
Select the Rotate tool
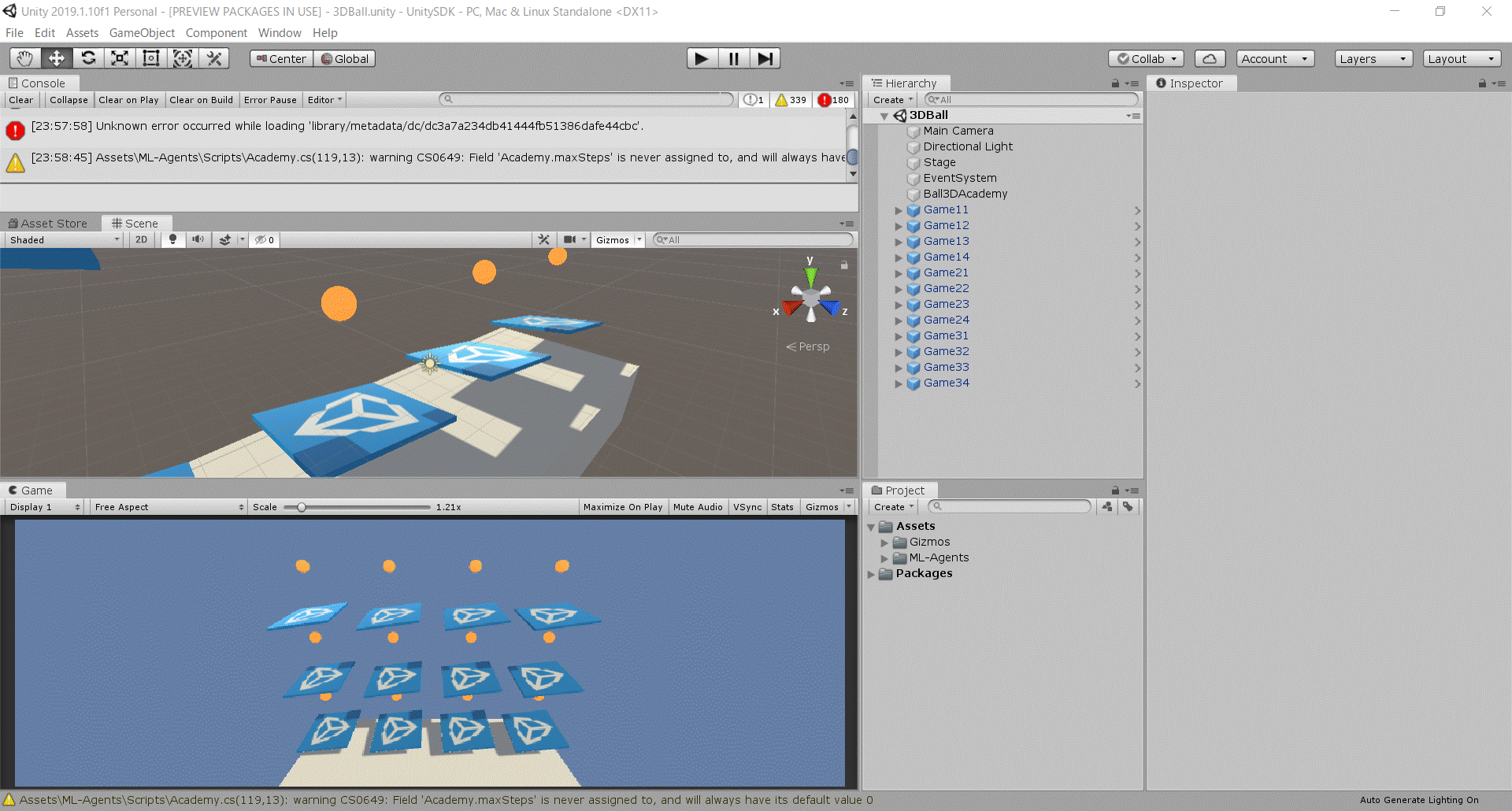tap(88, 58)
